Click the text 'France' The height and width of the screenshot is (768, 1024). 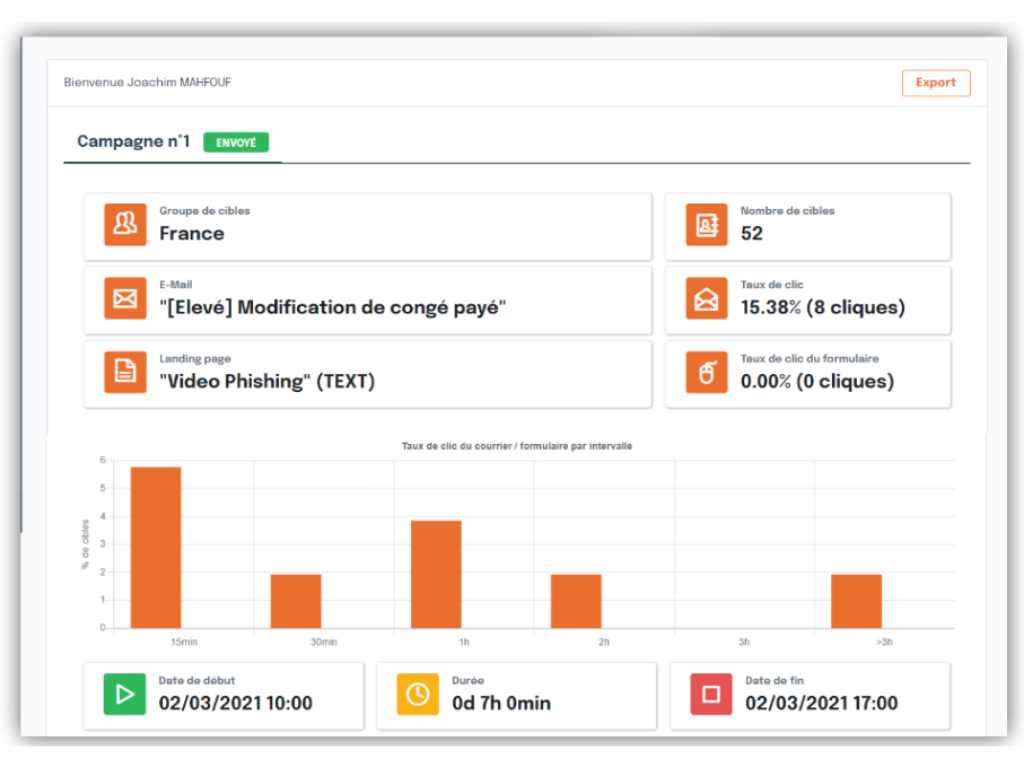coord(192,234)
